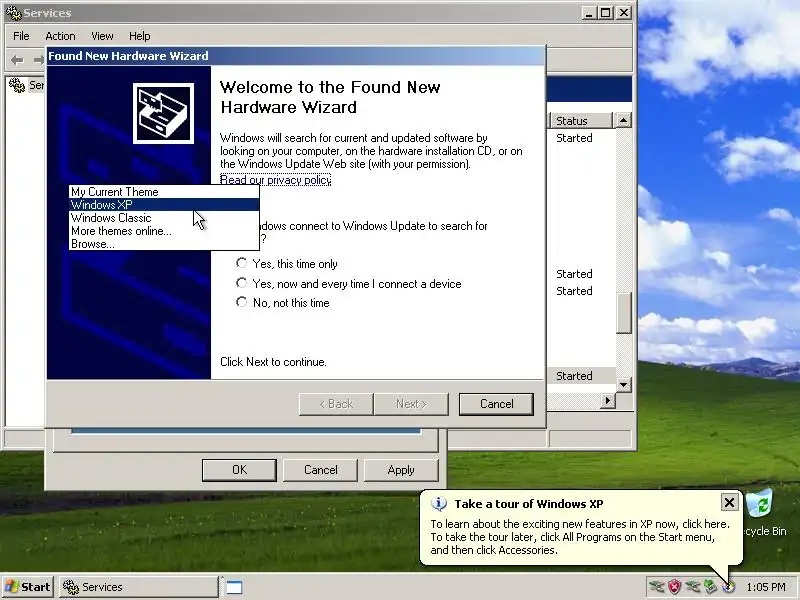The width and height of the screenshot is (800, 600).
Task: Click Apply in the dialog behind wizard
Action: (401, 470)
